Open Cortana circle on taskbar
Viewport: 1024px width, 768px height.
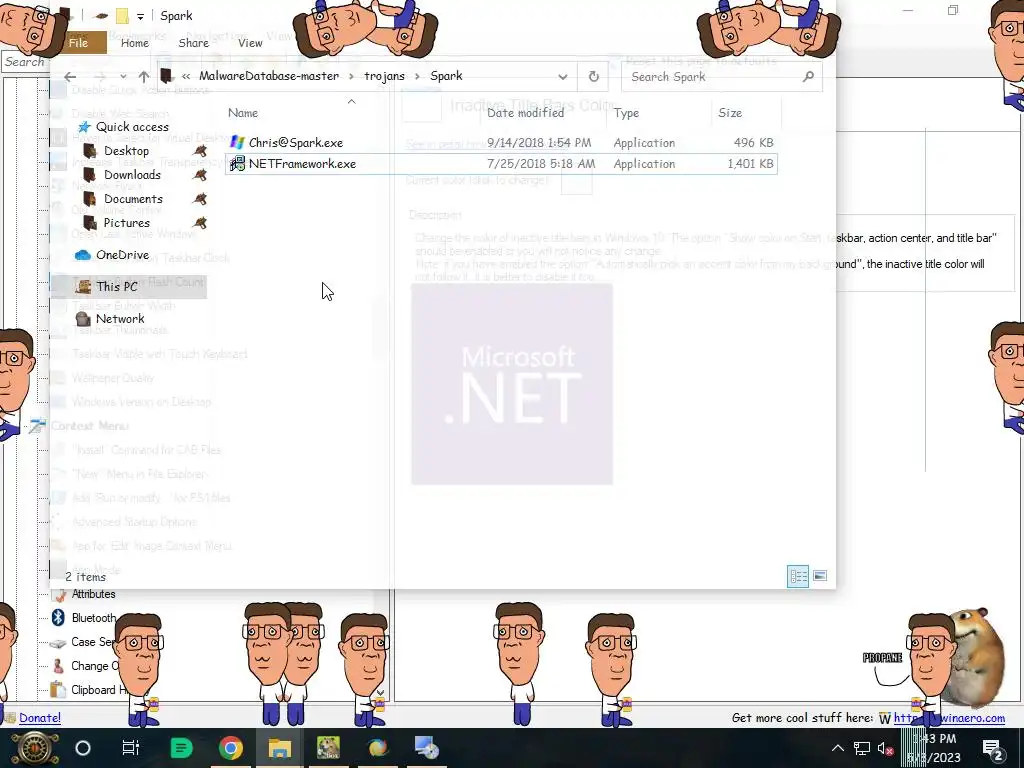pos(83,748)
